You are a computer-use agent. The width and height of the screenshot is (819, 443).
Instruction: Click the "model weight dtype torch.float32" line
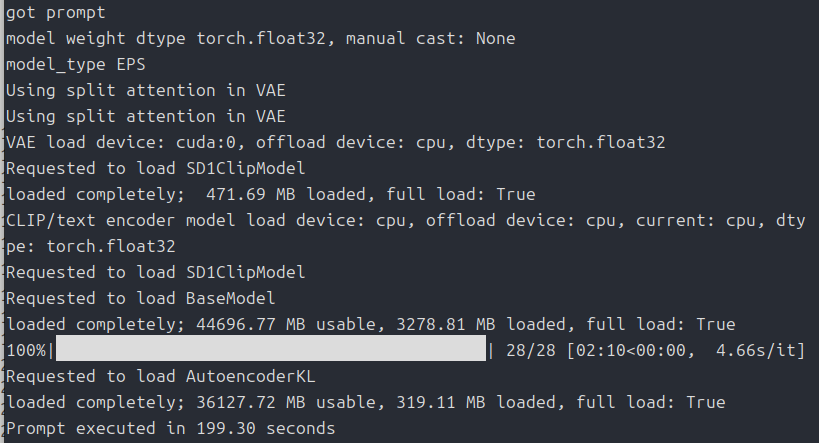coord(260,38)
